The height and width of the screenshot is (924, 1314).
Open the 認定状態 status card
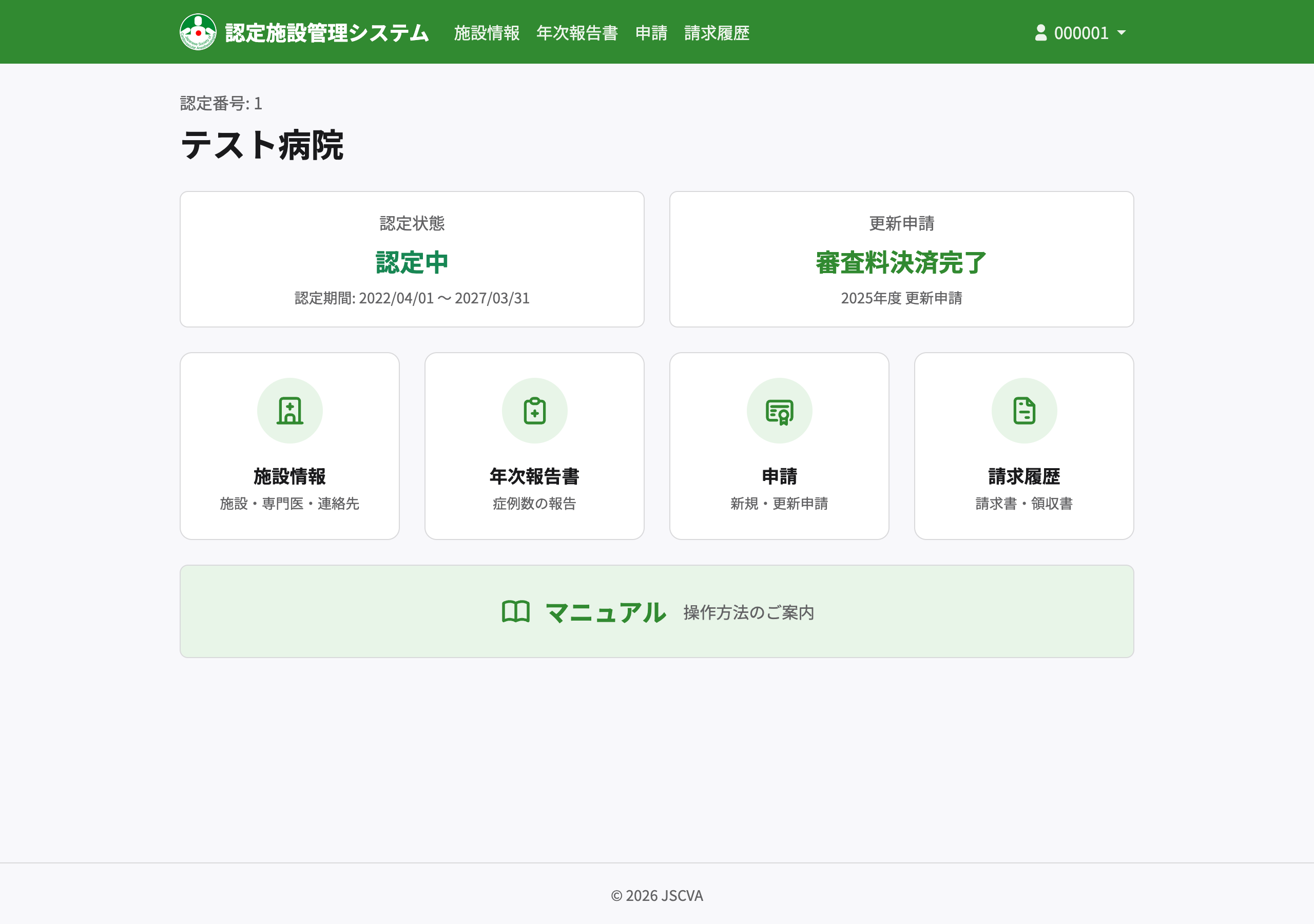click(x=412, y=259)
